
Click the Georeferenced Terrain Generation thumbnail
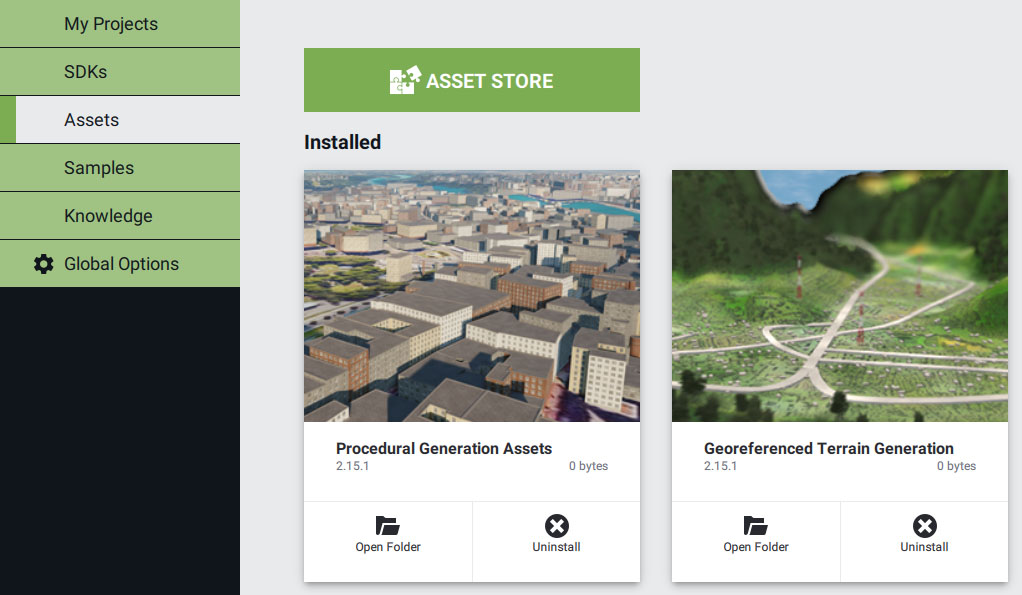[x=840, y=296]
